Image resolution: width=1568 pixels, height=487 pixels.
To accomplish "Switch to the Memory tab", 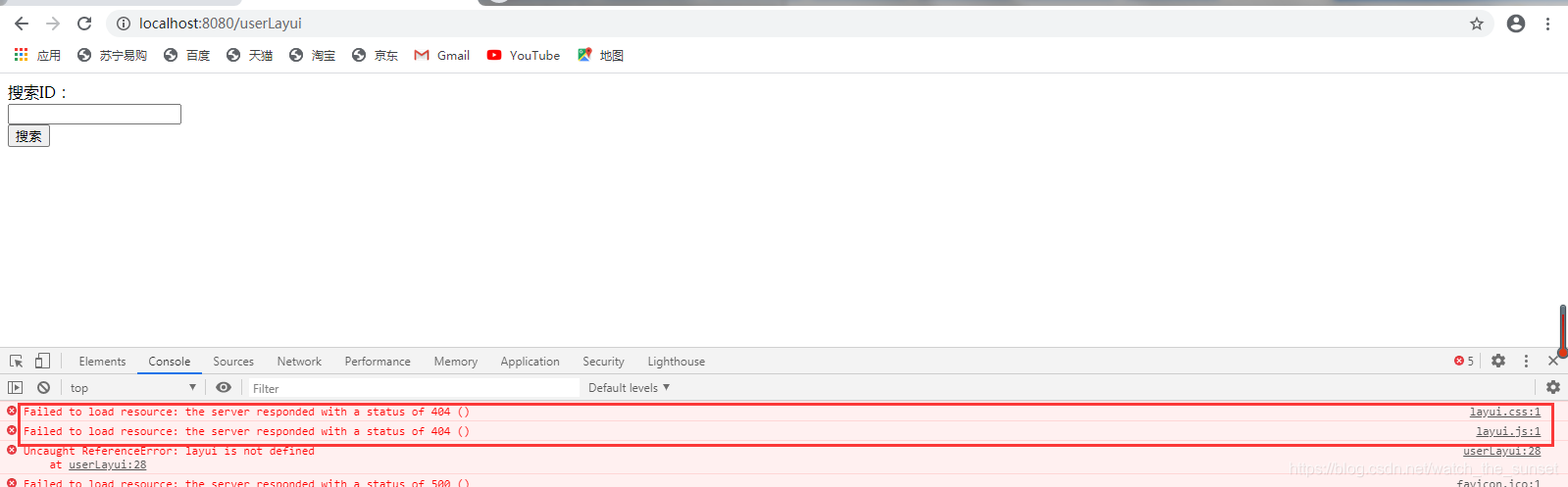I will coord(456,362).
